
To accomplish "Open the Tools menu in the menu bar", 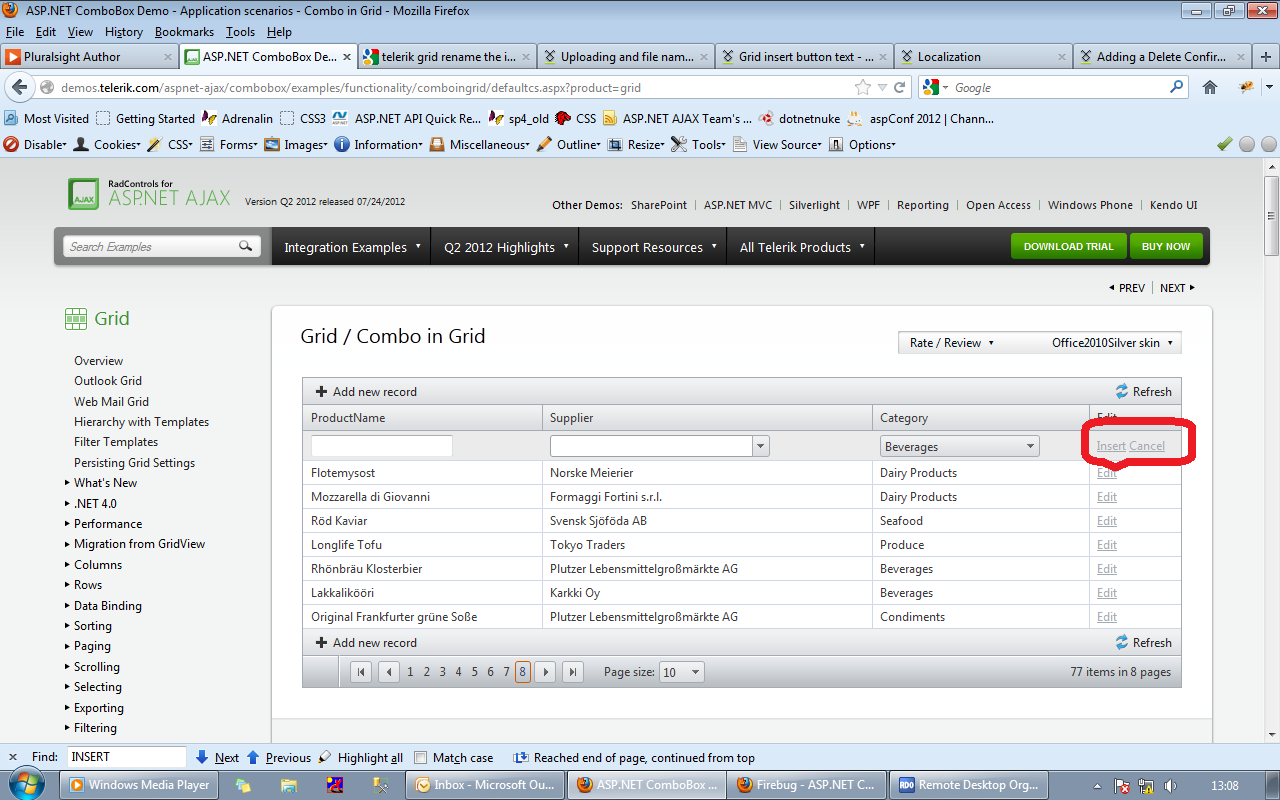I will coord(240,32).
